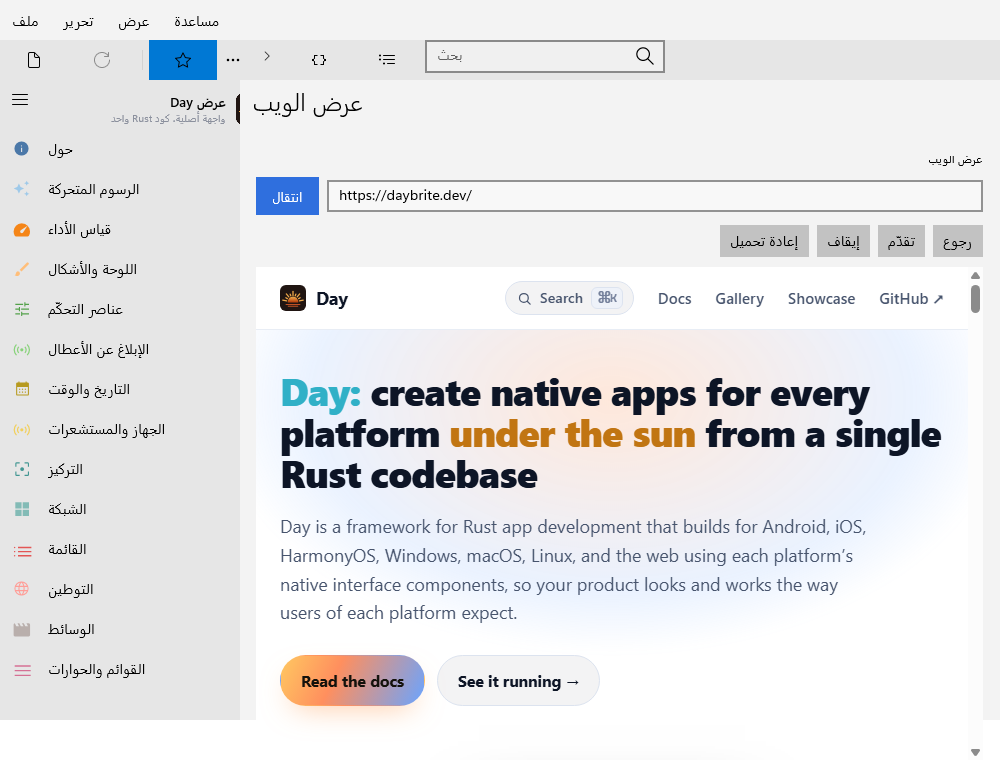This screenshot has height=760, width=1000.
Task: Select التوطين sidebar item
Action: point(120,589)
